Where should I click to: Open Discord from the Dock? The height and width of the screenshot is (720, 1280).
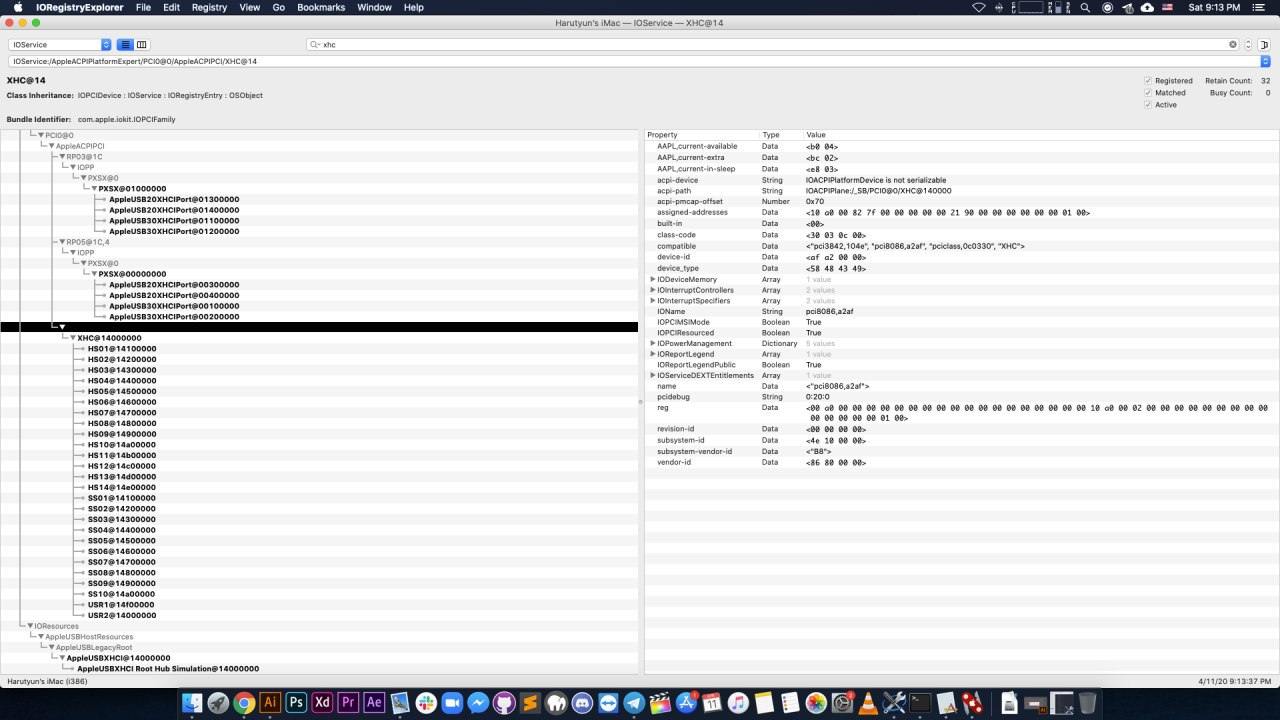[583, 703]
